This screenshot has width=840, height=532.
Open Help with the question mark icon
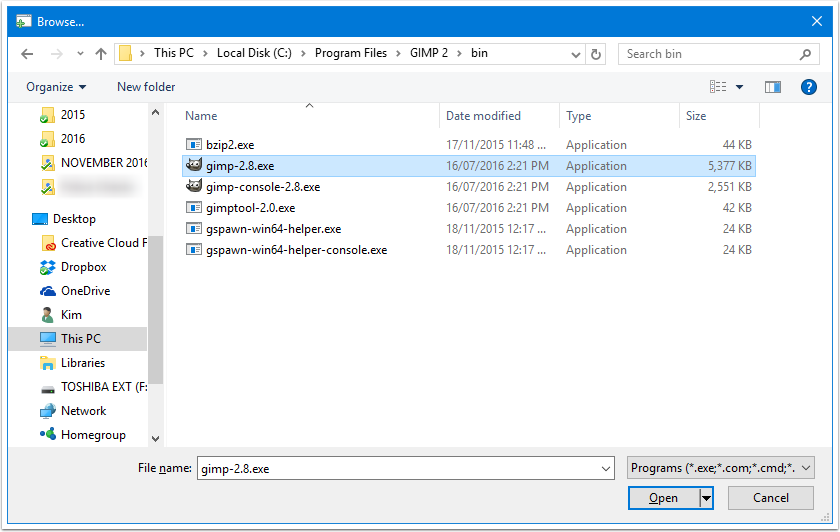point(808,87)
